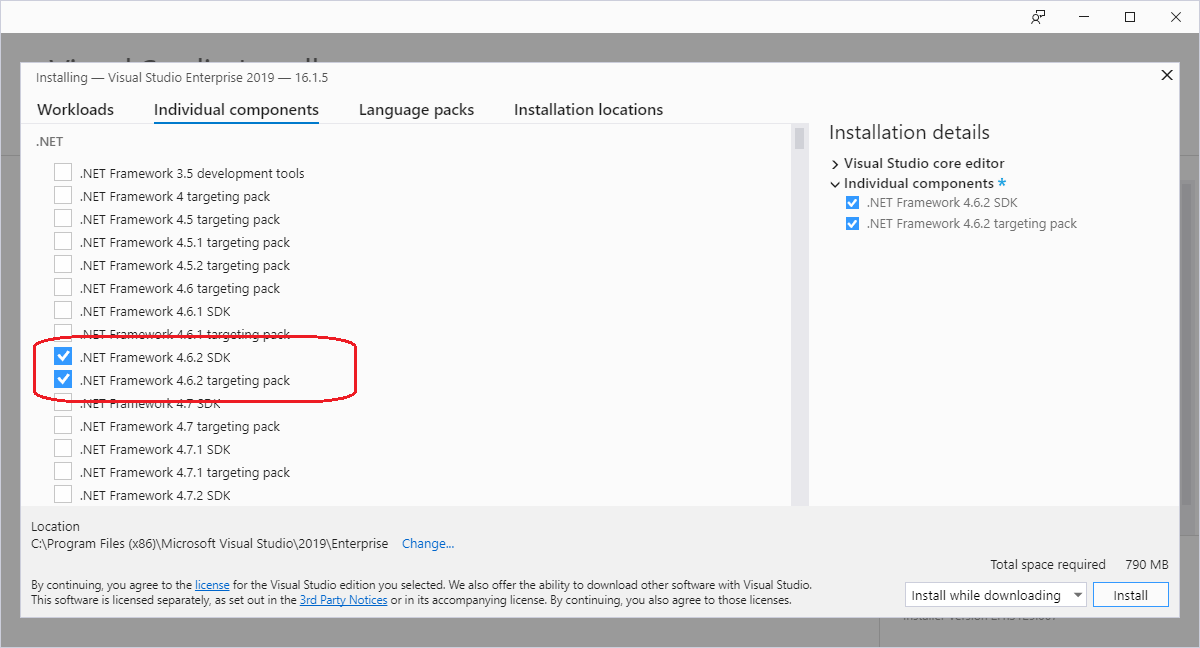Click the 790 MB total space value
Image resolution: width=1200 pixels, height=648 pixels.
point(1146,565)
